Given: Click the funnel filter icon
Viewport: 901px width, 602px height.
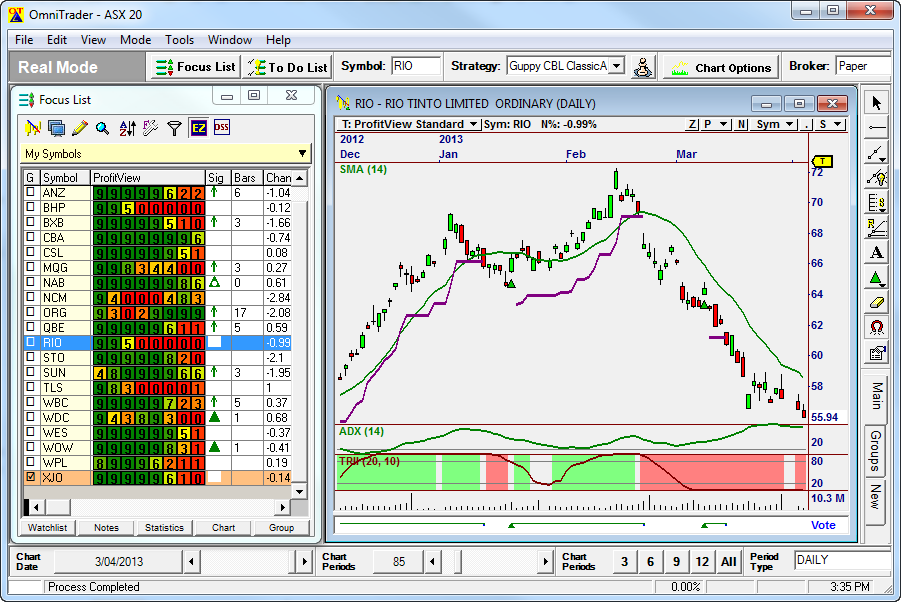Looking at the screenshot, I should pos(174,128).
